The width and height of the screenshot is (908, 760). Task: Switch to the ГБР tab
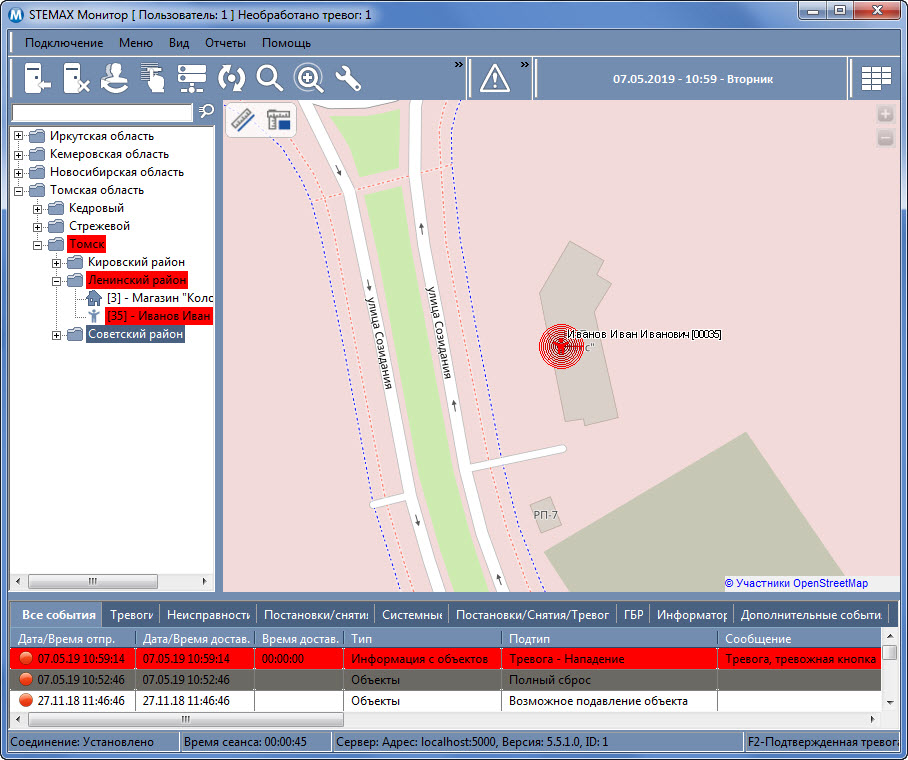click(x=634, y=615)
